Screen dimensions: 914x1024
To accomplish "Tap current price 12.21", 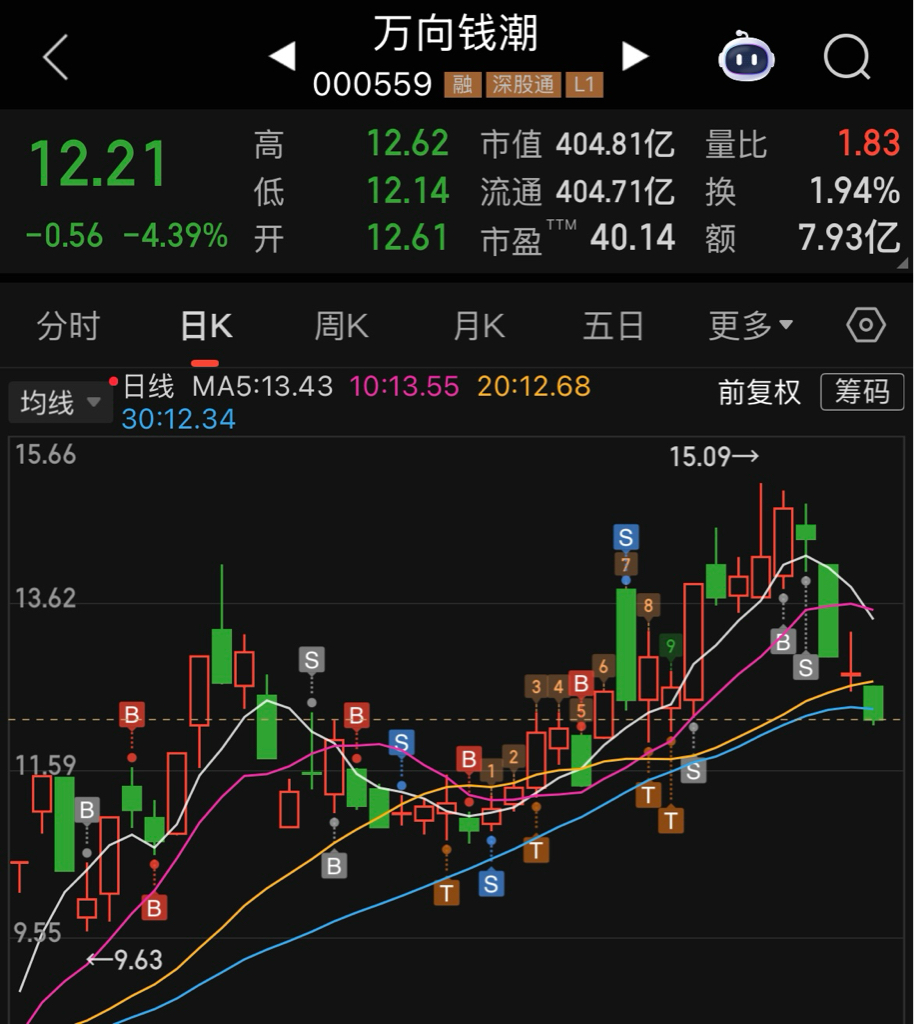I will [x=99, y=164].
